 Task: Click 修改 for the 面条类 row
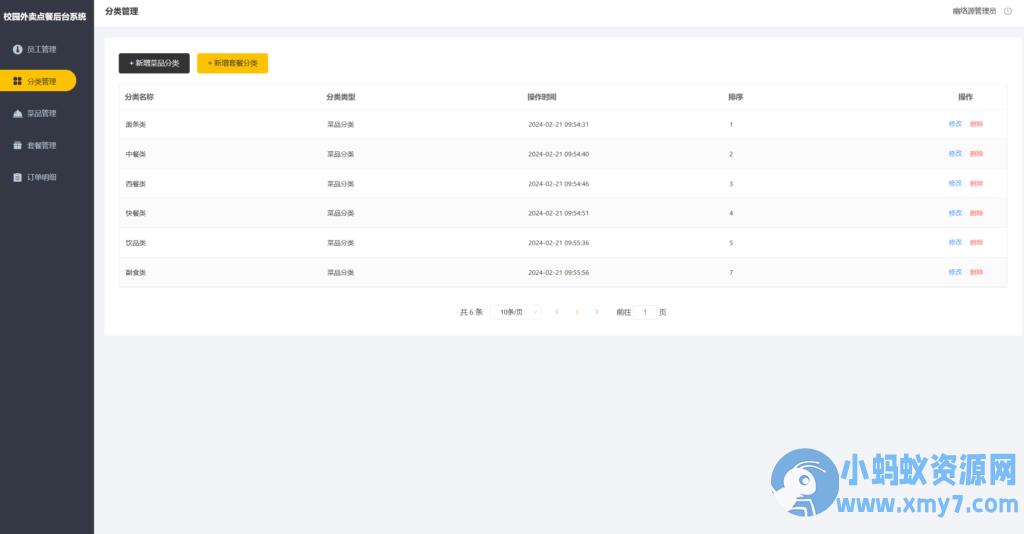tap(955, 124)
